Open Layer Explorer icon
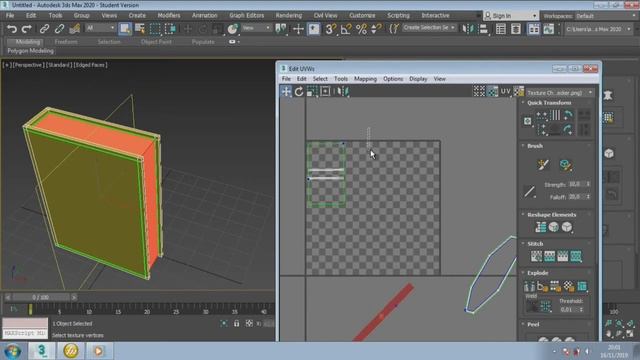The image size is (640, 360). click(516, 29)
